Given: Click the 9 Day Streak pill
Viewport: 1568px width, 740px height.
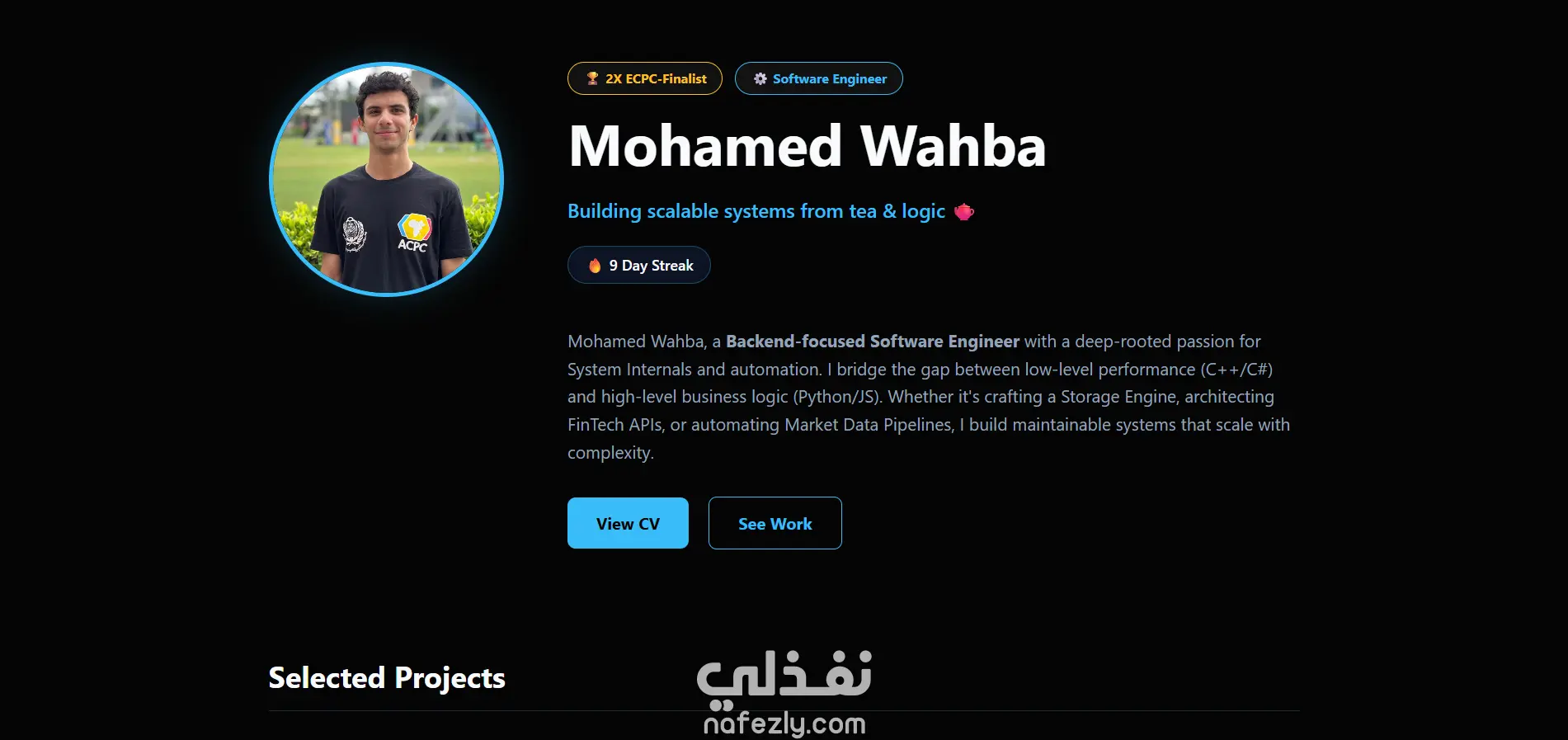Looking at the screenshot, I should 639,265.
